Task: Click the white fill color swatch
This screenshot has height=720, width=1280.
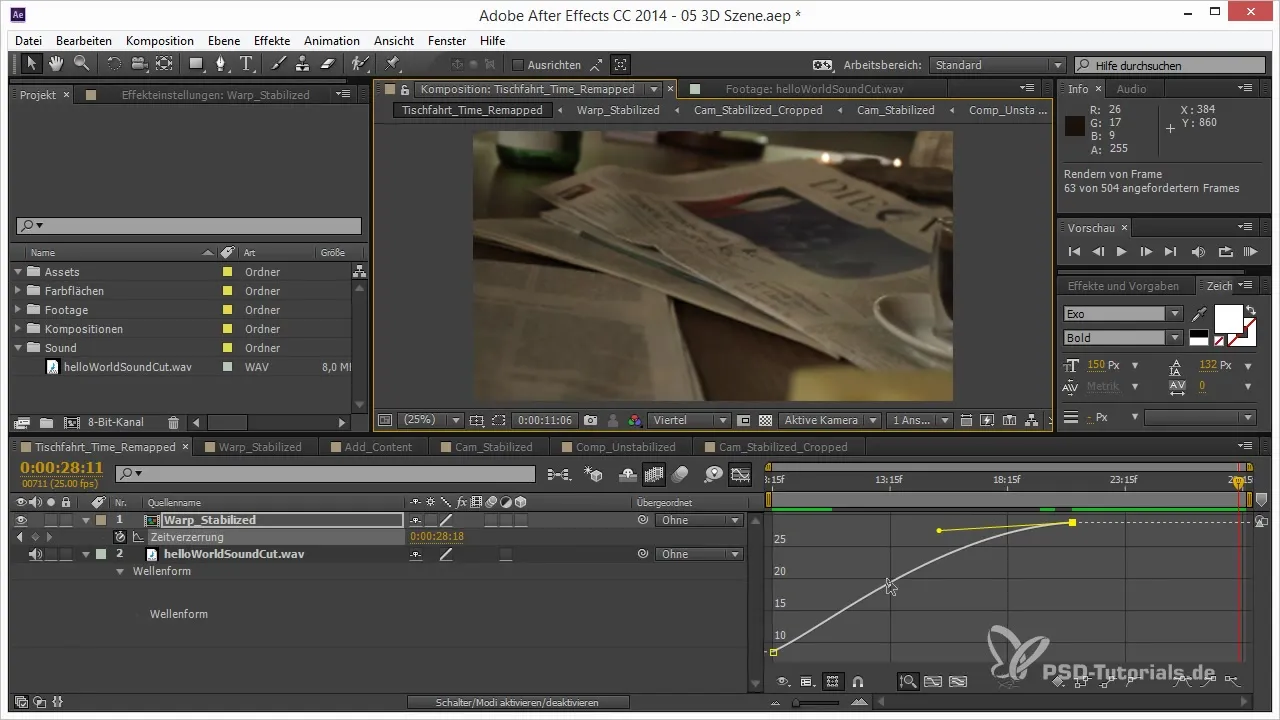Action: 1228,320
